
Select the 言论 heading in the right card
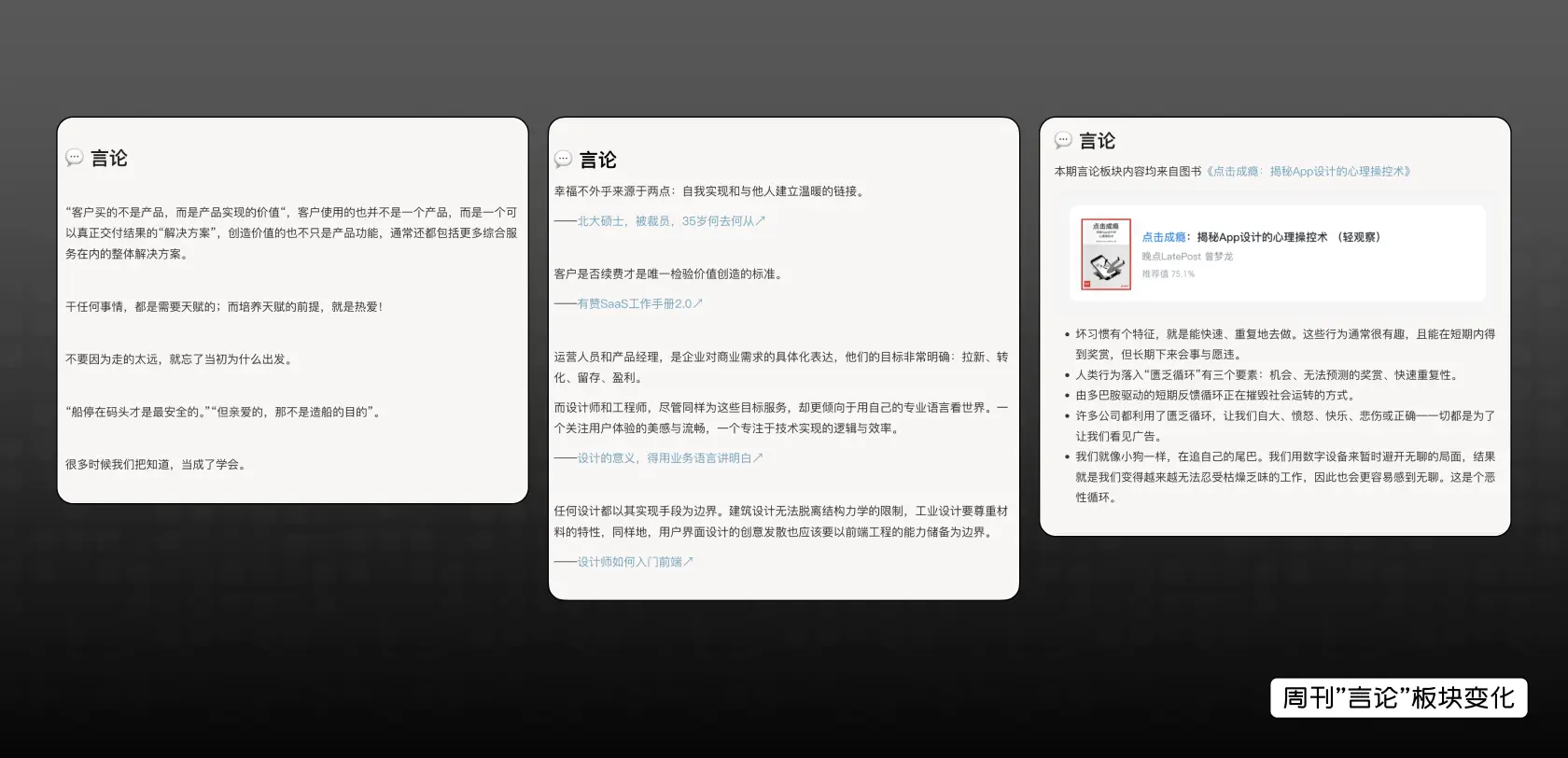(1098, 141)
